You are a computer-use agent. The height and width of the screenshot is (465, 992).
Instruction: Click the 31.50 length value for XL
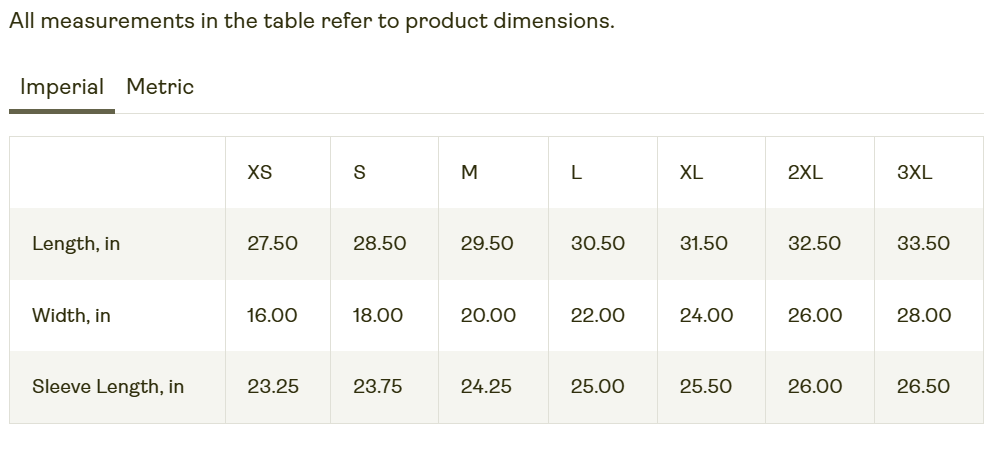704,243
